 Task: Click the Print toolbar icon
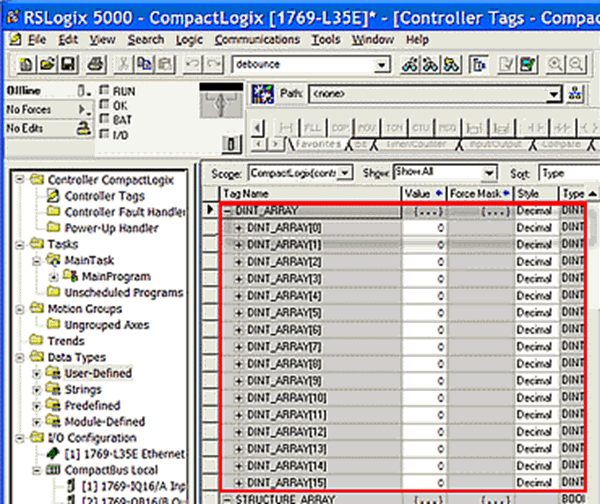pos(96,64)
